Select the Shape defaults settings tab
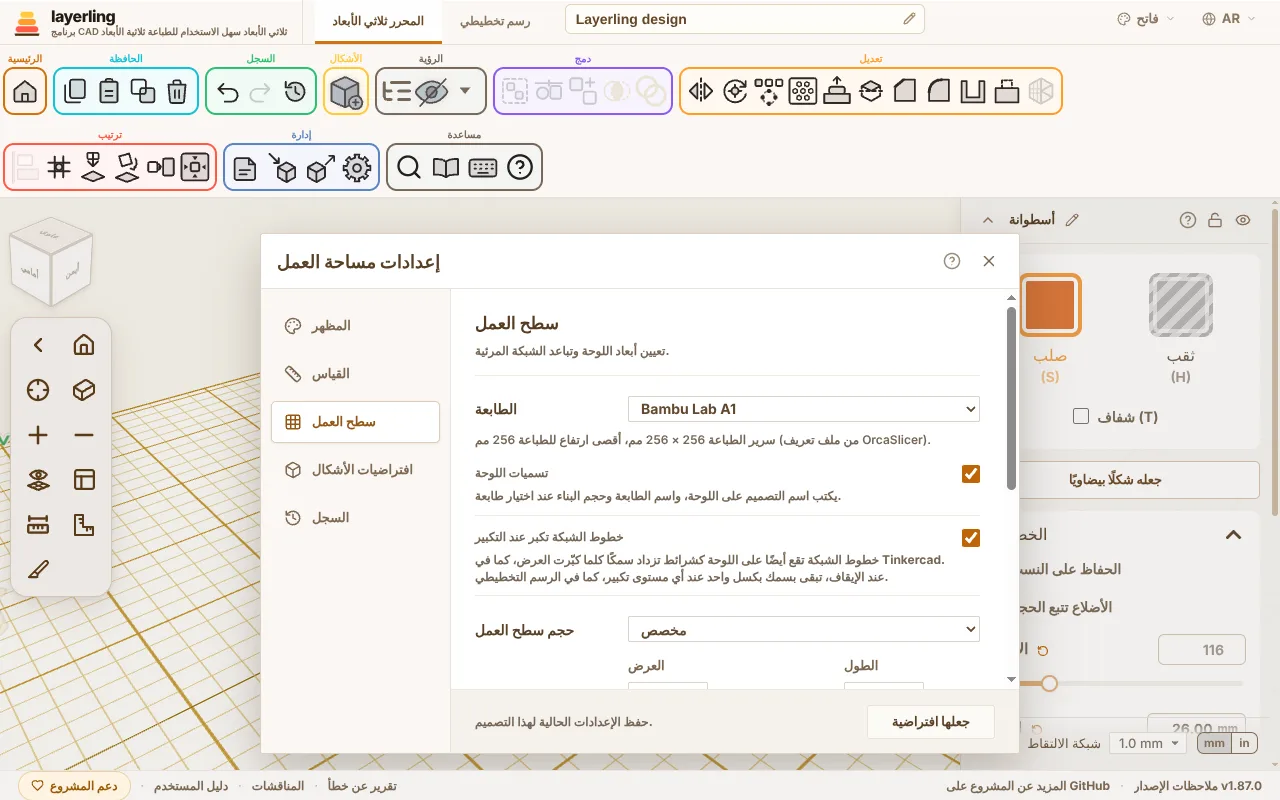 point(355,470)
